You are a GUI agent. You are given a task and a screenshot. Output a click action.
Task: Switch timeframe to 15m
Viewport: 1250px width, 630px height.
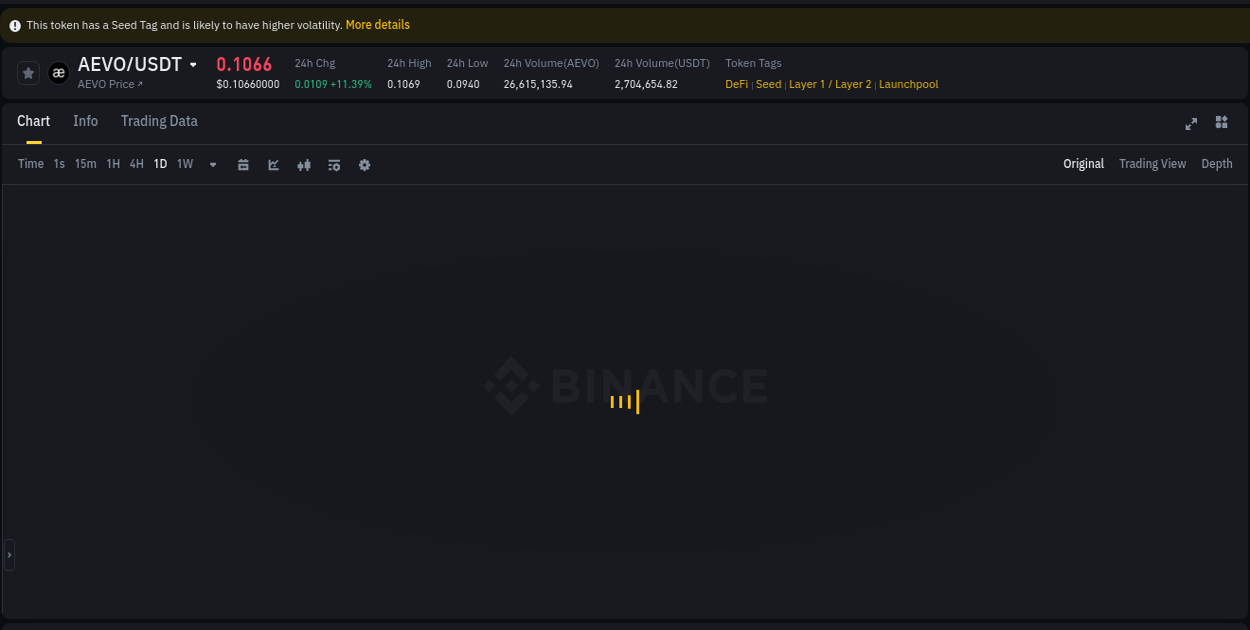tap(85, 164)
